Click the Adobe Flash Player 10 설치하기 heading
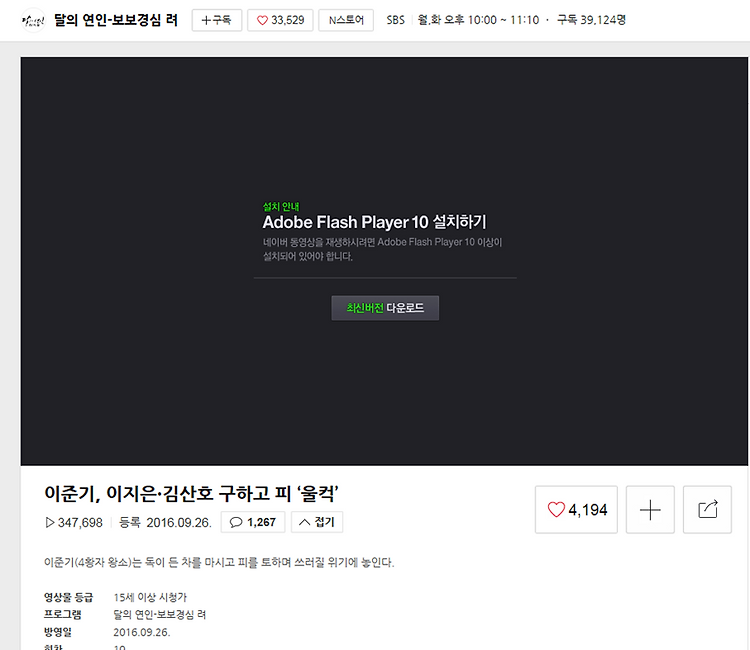Screen dimensions: 750x650 pos(374,222)
